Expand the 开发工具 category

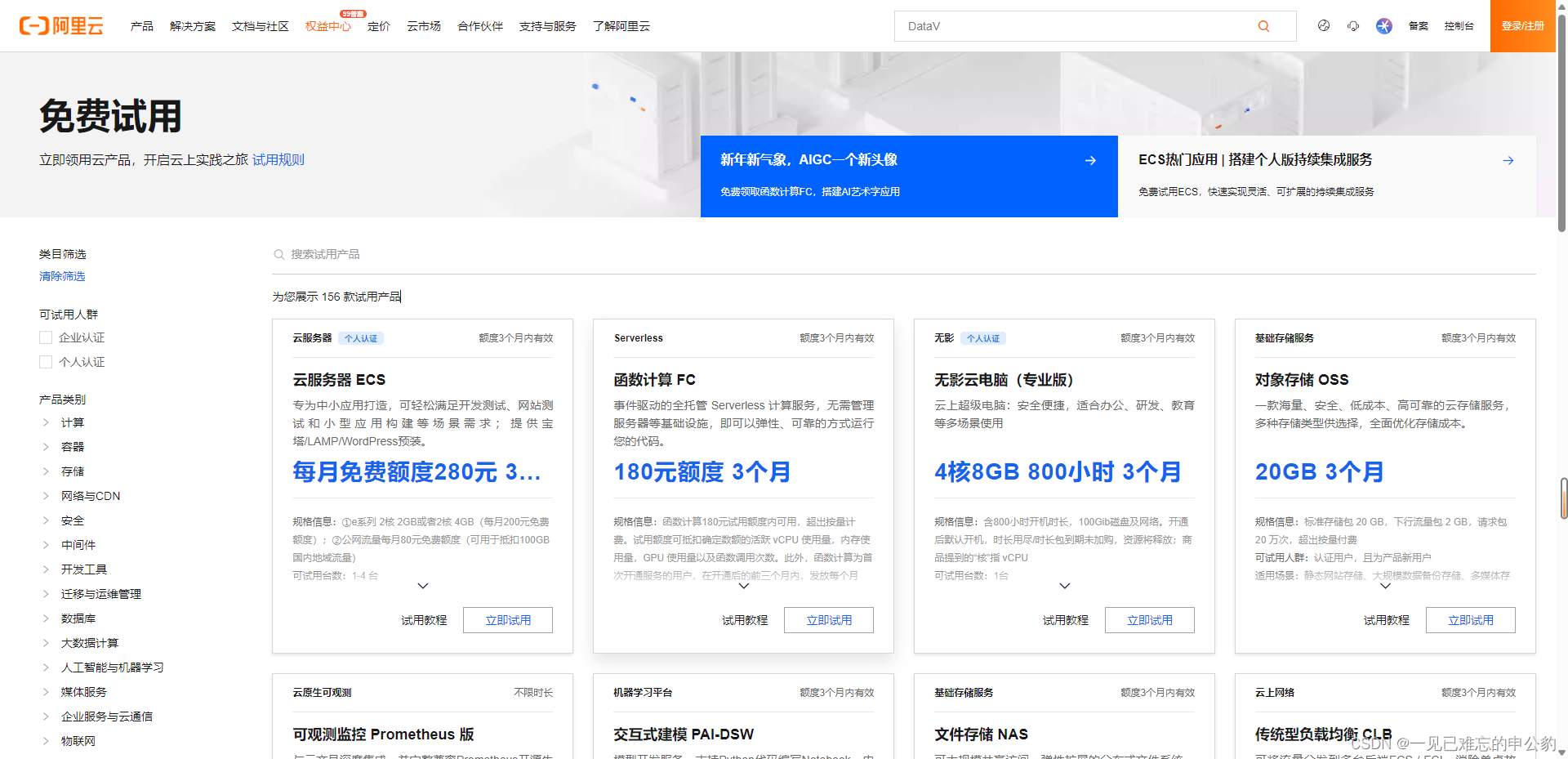coord(46,569)
